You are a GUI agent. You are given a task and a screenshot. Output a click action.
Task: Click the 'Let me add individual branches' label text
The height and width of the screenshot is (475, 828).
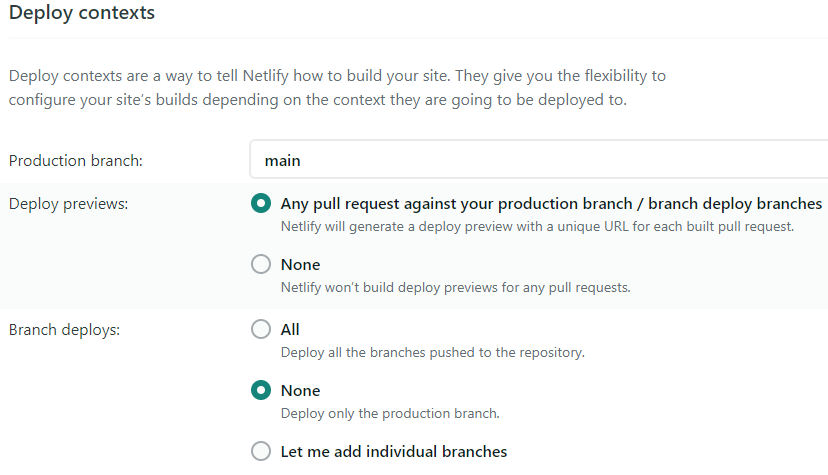[394, 452]
